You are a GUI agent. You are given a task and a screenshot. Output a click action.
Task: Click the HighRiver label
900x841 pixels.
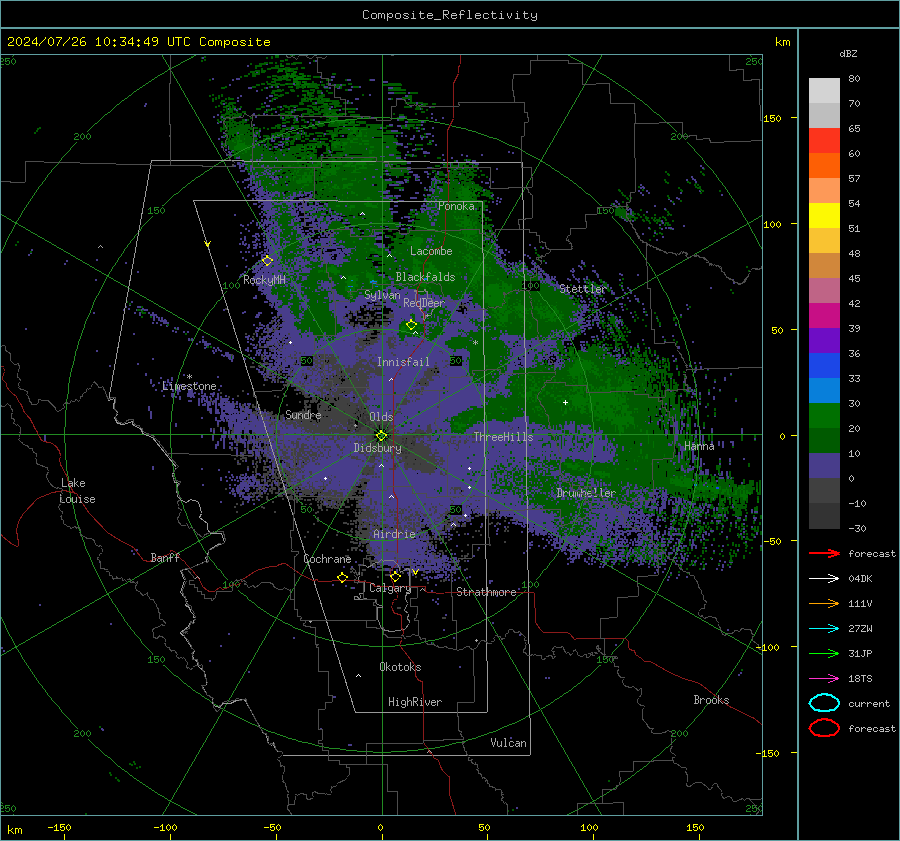click(x=415, y=702)
